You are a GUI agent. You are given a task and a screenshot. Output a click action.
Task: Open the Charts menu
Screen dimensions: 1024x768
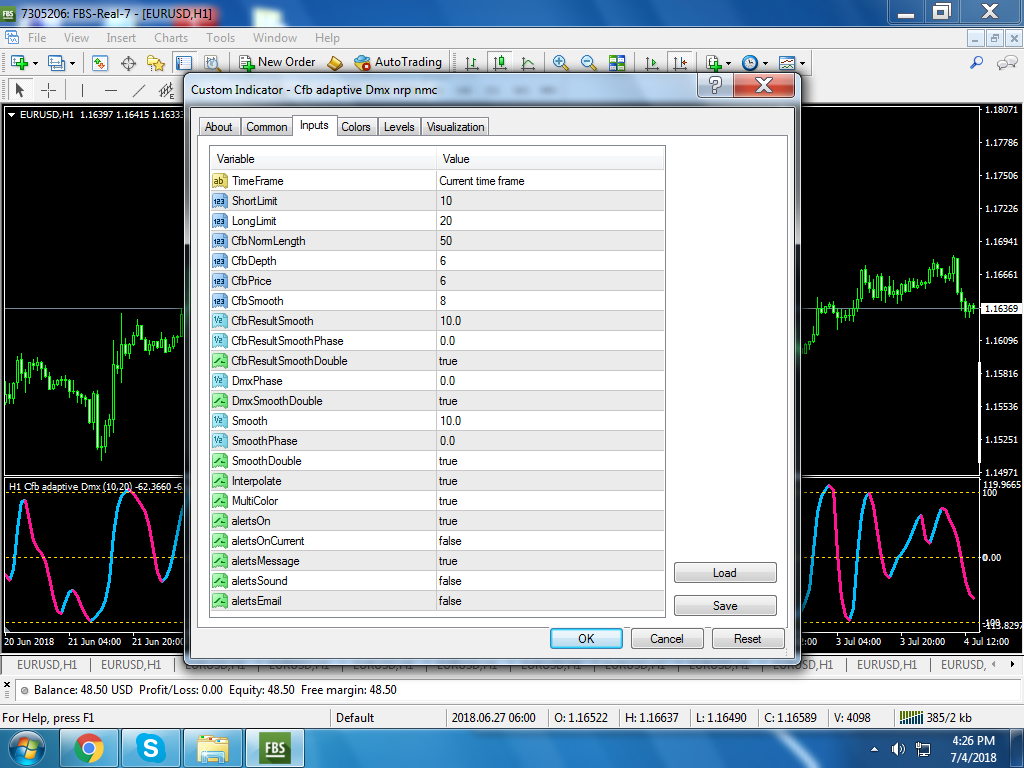171,38
